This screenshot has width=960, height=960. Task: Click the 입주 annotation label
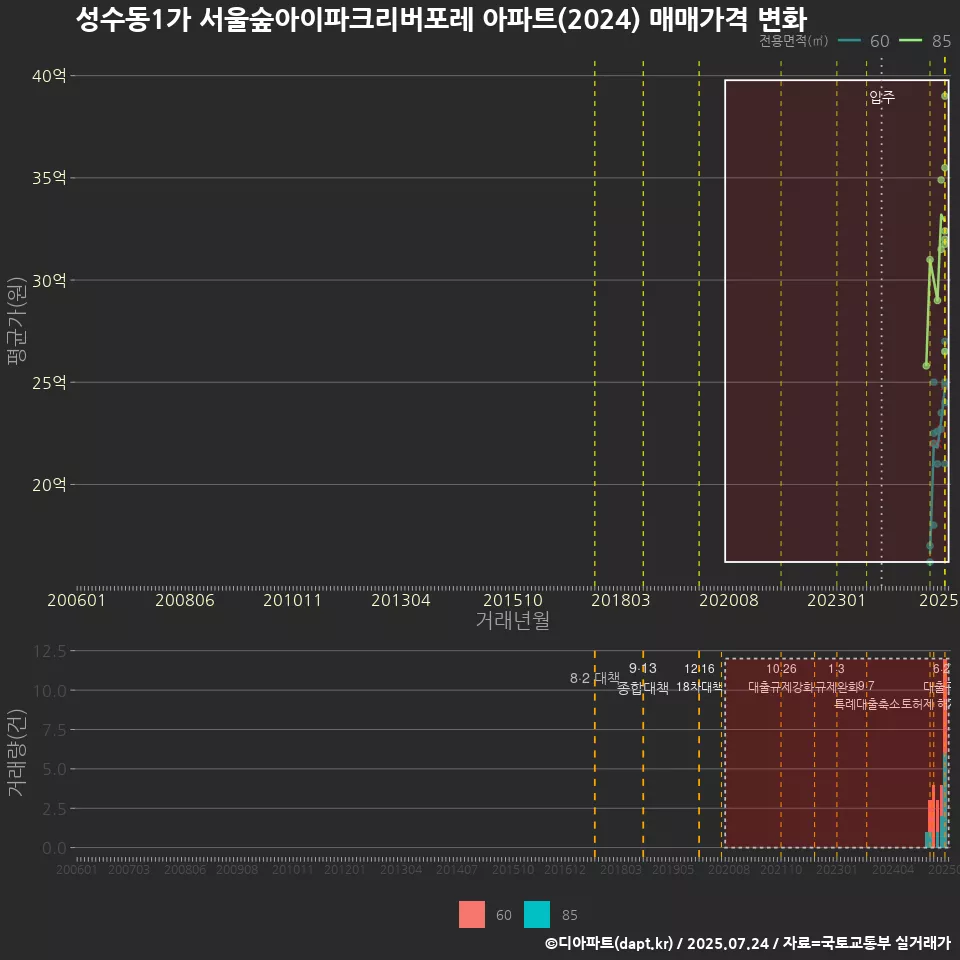[x=882, y=97]
